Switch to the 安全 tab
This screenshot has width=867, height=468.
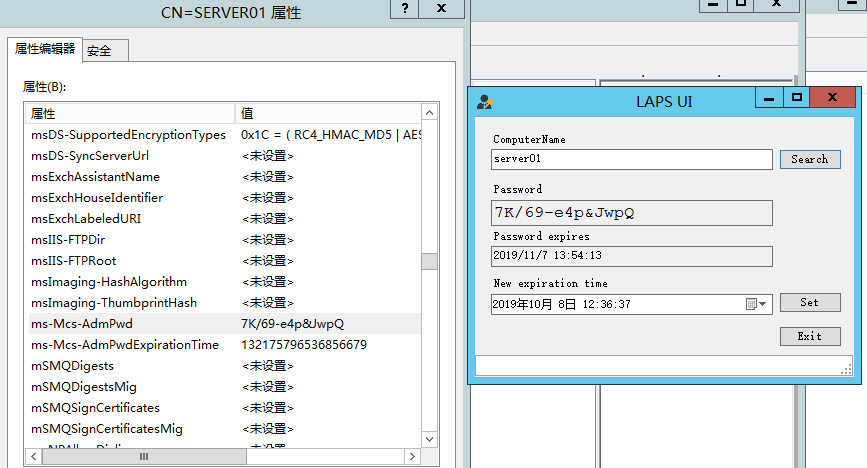pos(105,51)
